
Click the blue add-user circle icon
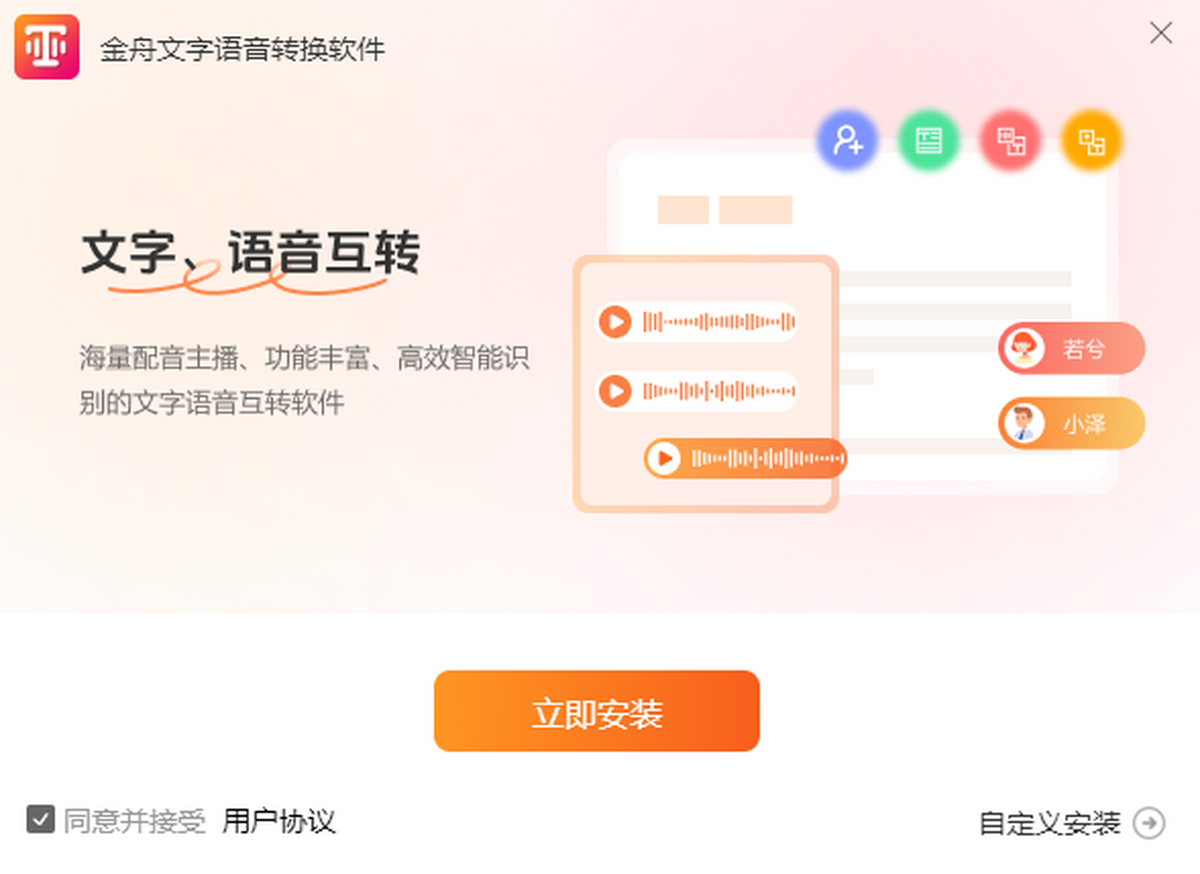click(x=847, y=140)
